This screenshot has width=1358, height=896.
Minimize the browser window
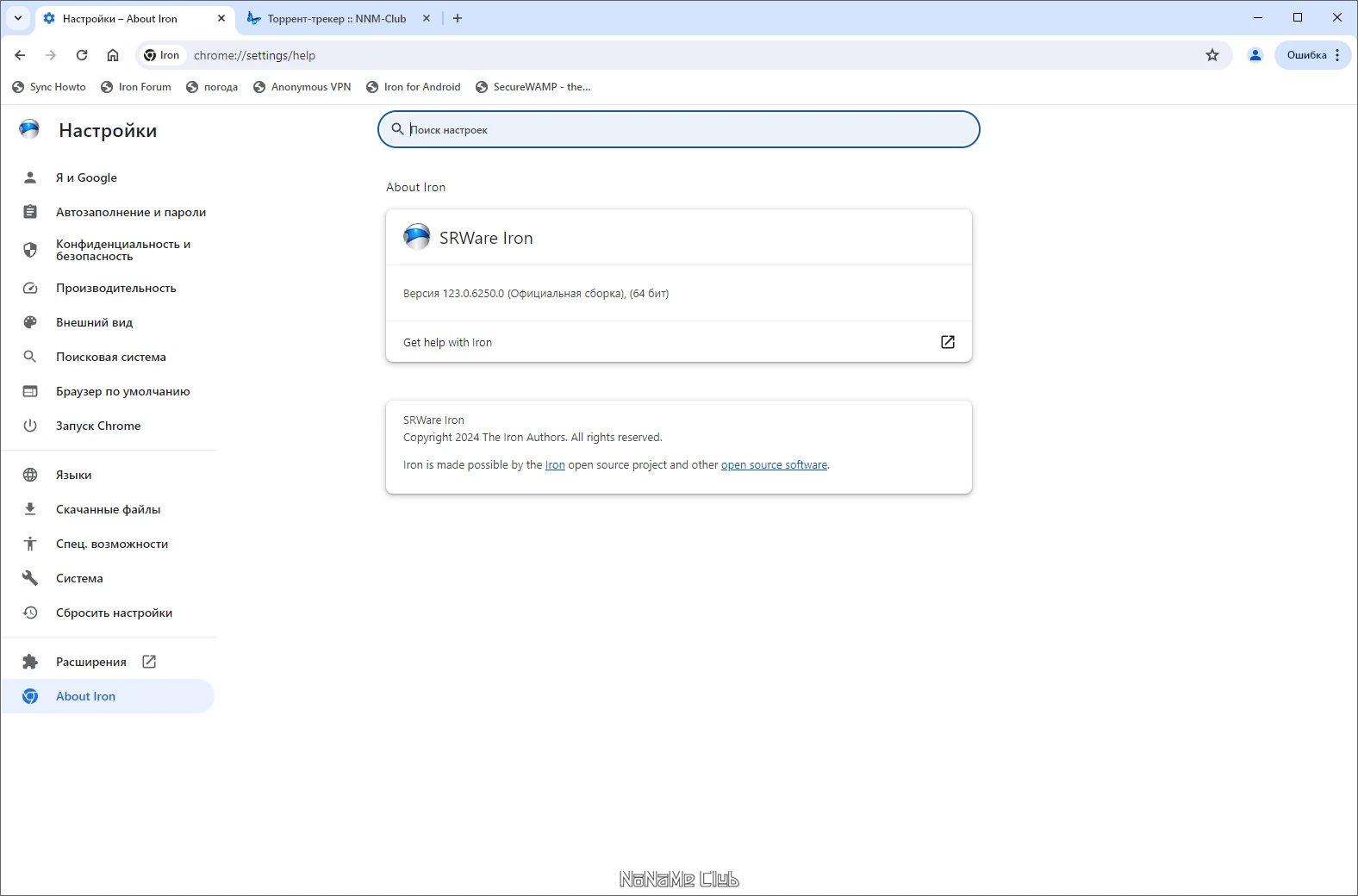coord(1258,17)
